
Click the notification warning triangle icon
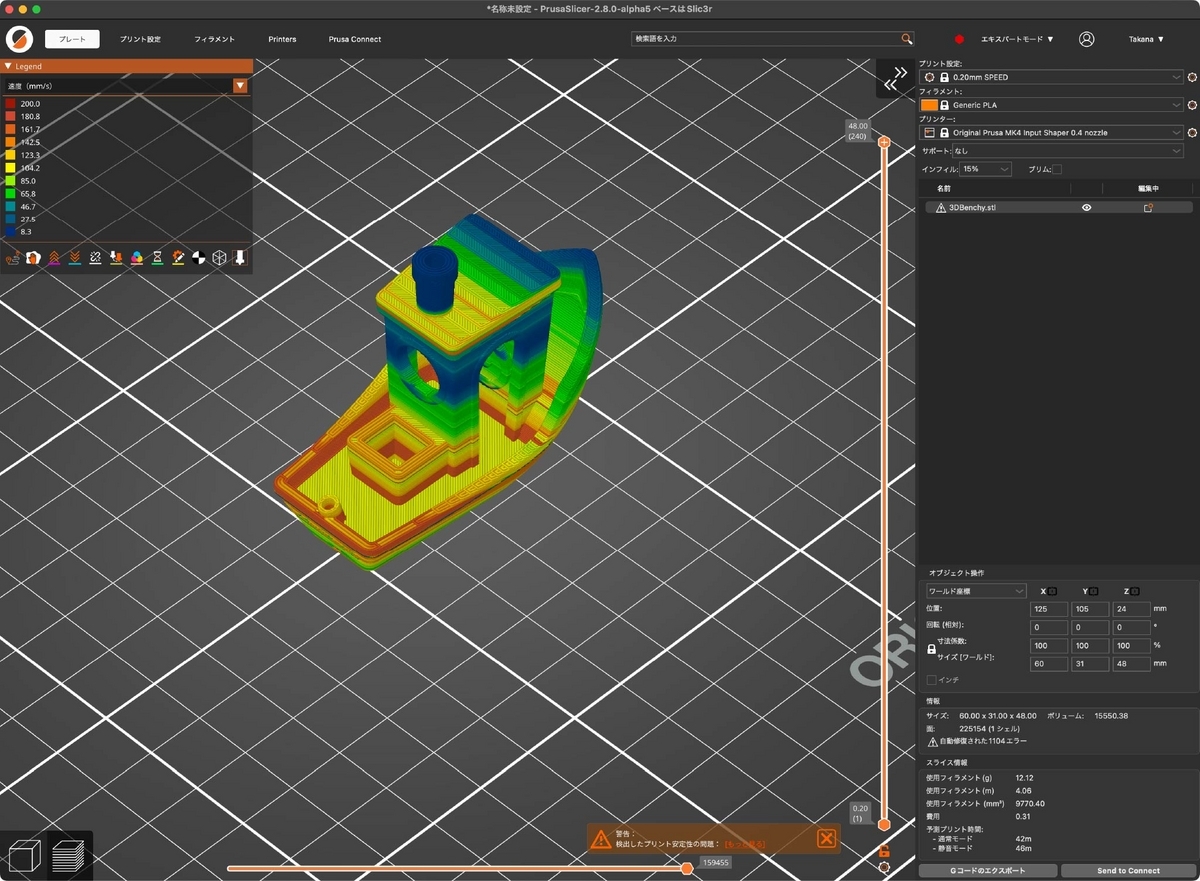(600, 839)
